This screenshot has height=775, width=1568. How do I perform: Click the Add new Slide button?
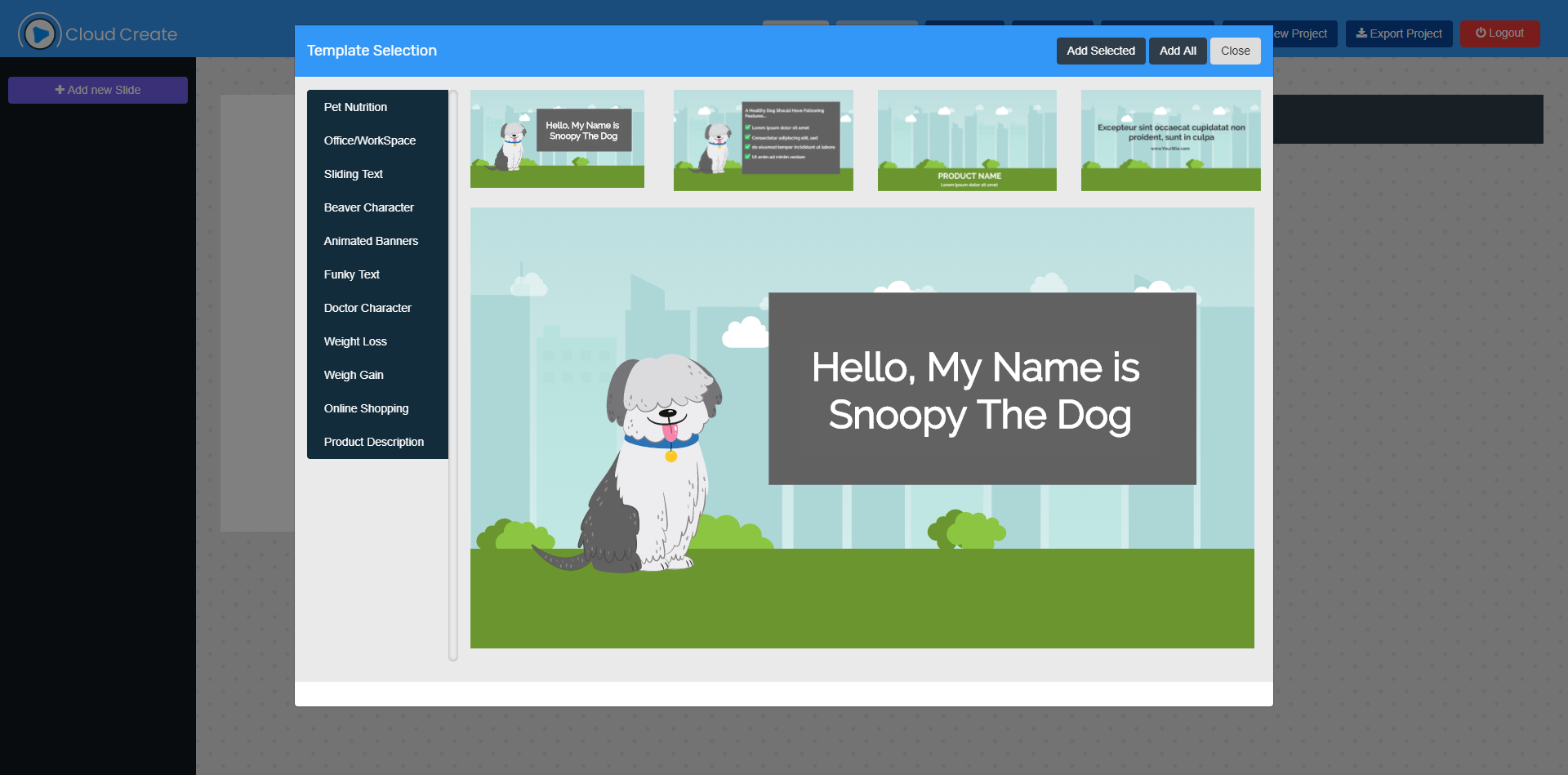(x=98, y=90)
